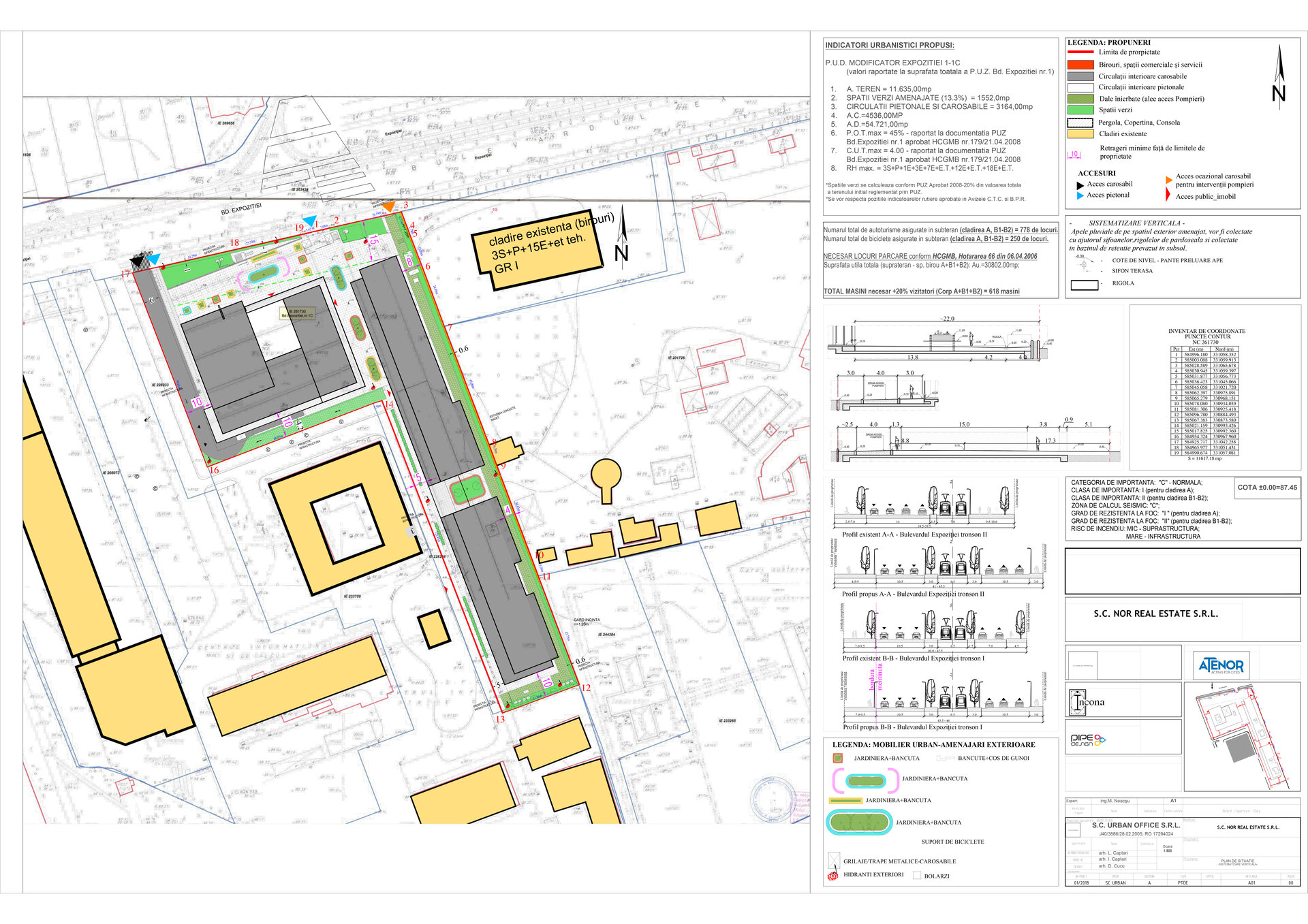Click the yellow 'Cladiri existente' legend swatch

click(1080, 134)
